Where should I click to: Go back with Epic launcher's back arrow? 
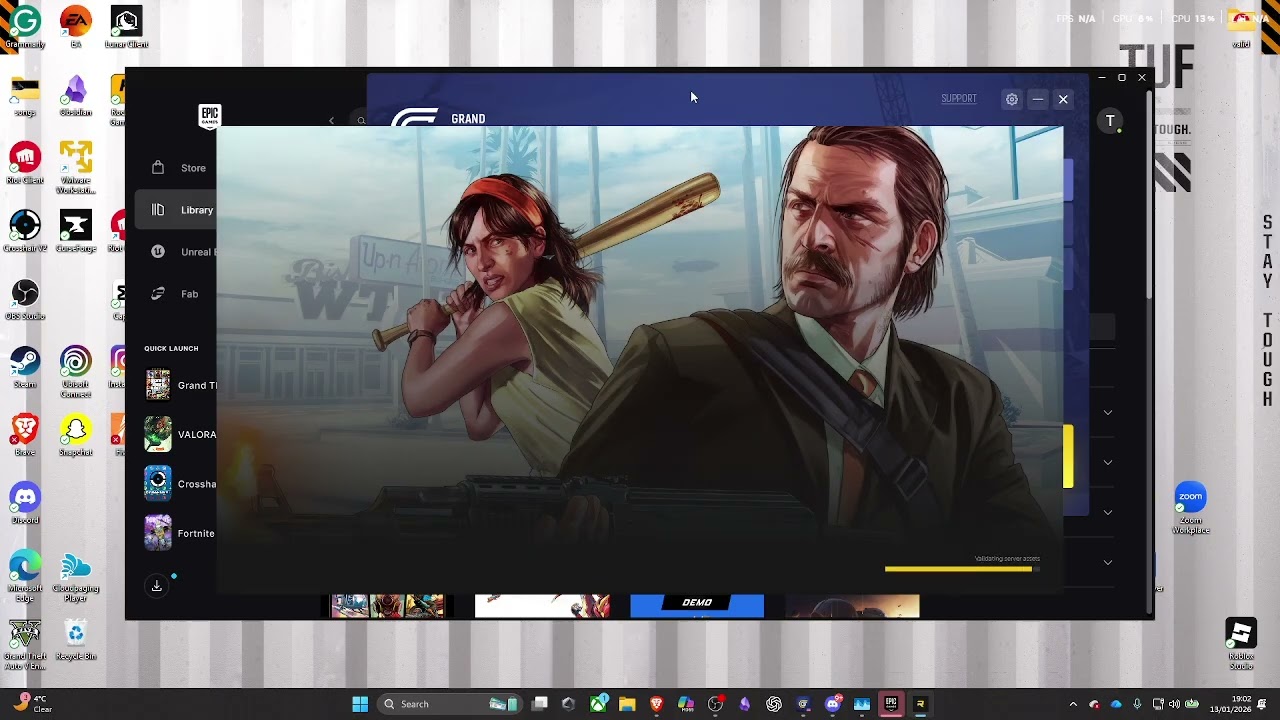[x=331, y=121]
